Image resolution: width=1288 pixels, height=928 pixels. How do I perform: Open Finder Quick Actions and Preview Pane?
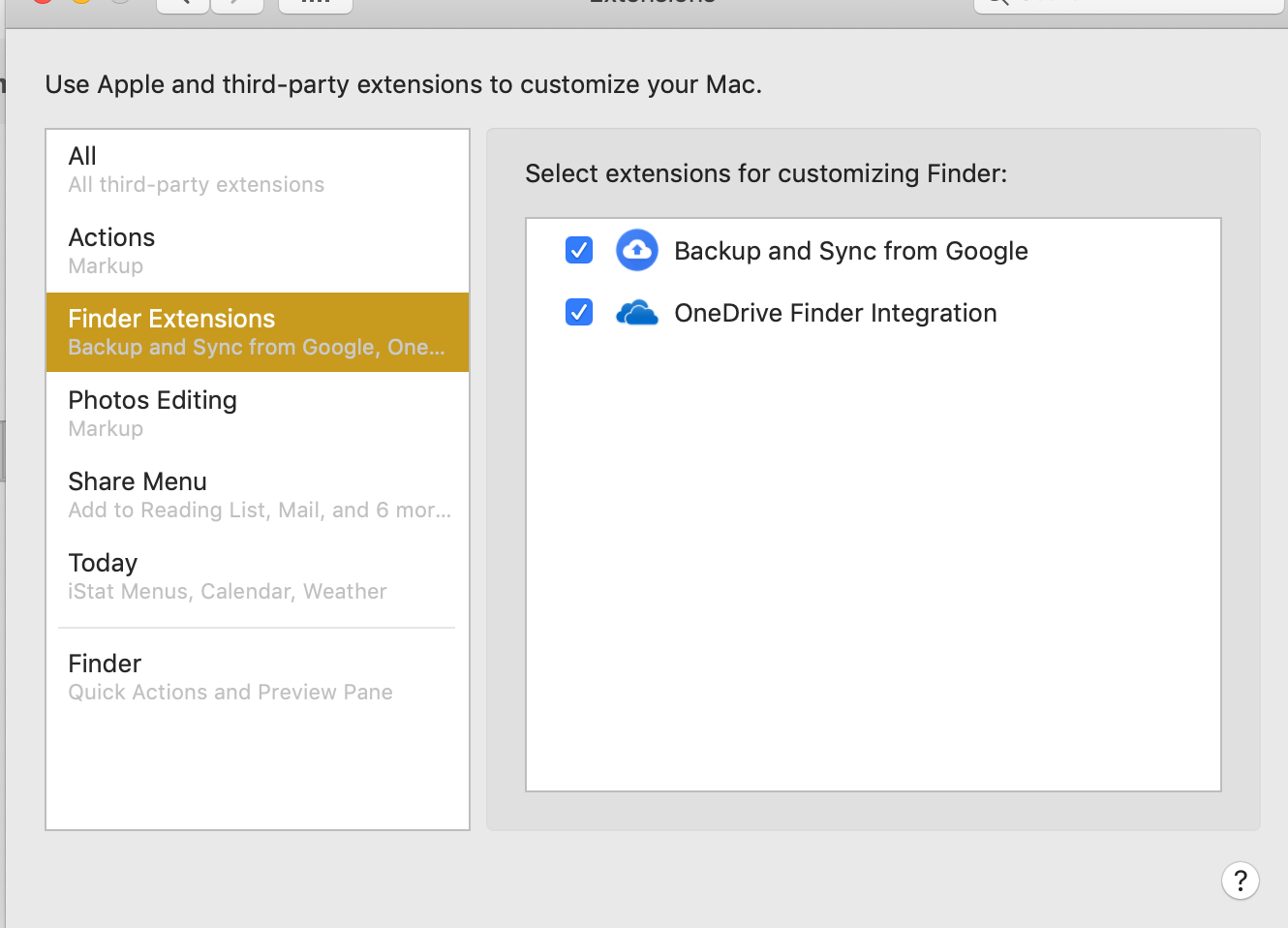(x=258, y=677)
